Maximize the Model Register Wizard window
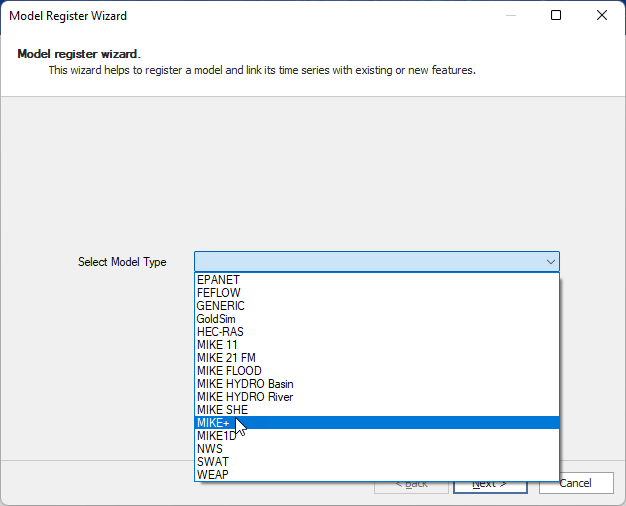The width and height of the screenshot is (626, 506). coord(556,15)
